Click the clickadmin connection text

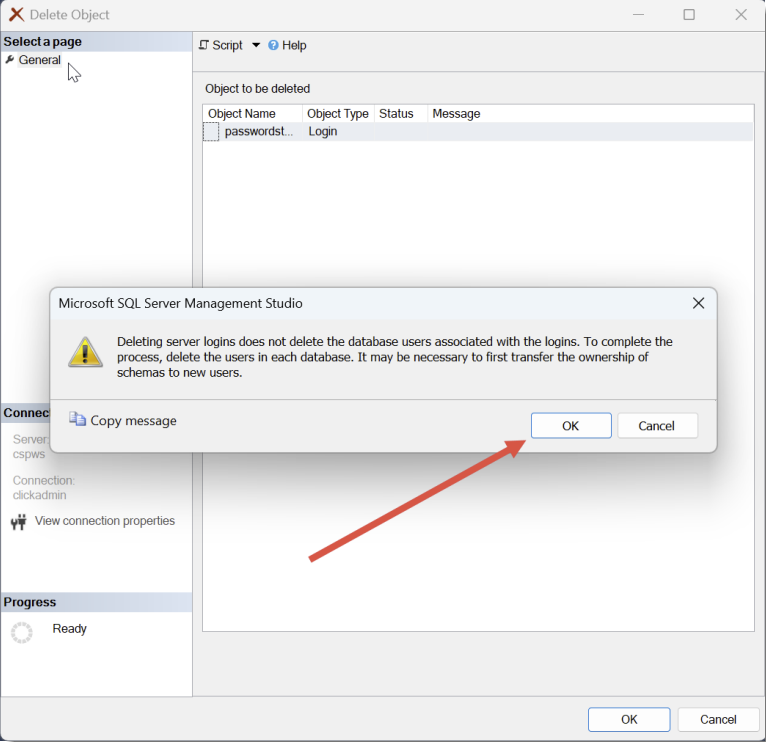(40, 495)
